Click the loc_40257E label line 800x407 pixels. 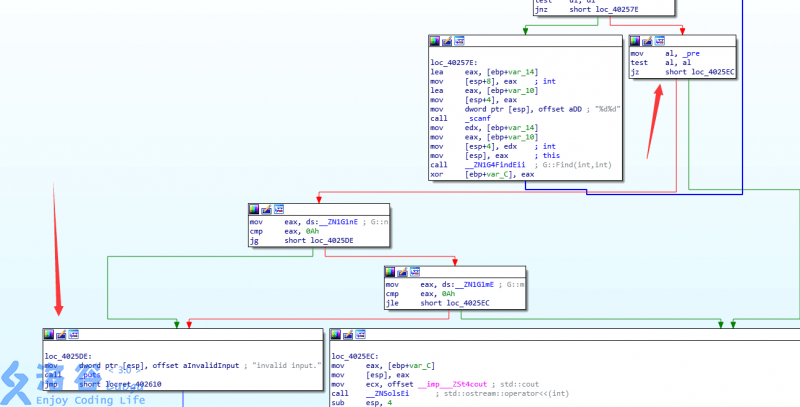(x=451, y=62)
